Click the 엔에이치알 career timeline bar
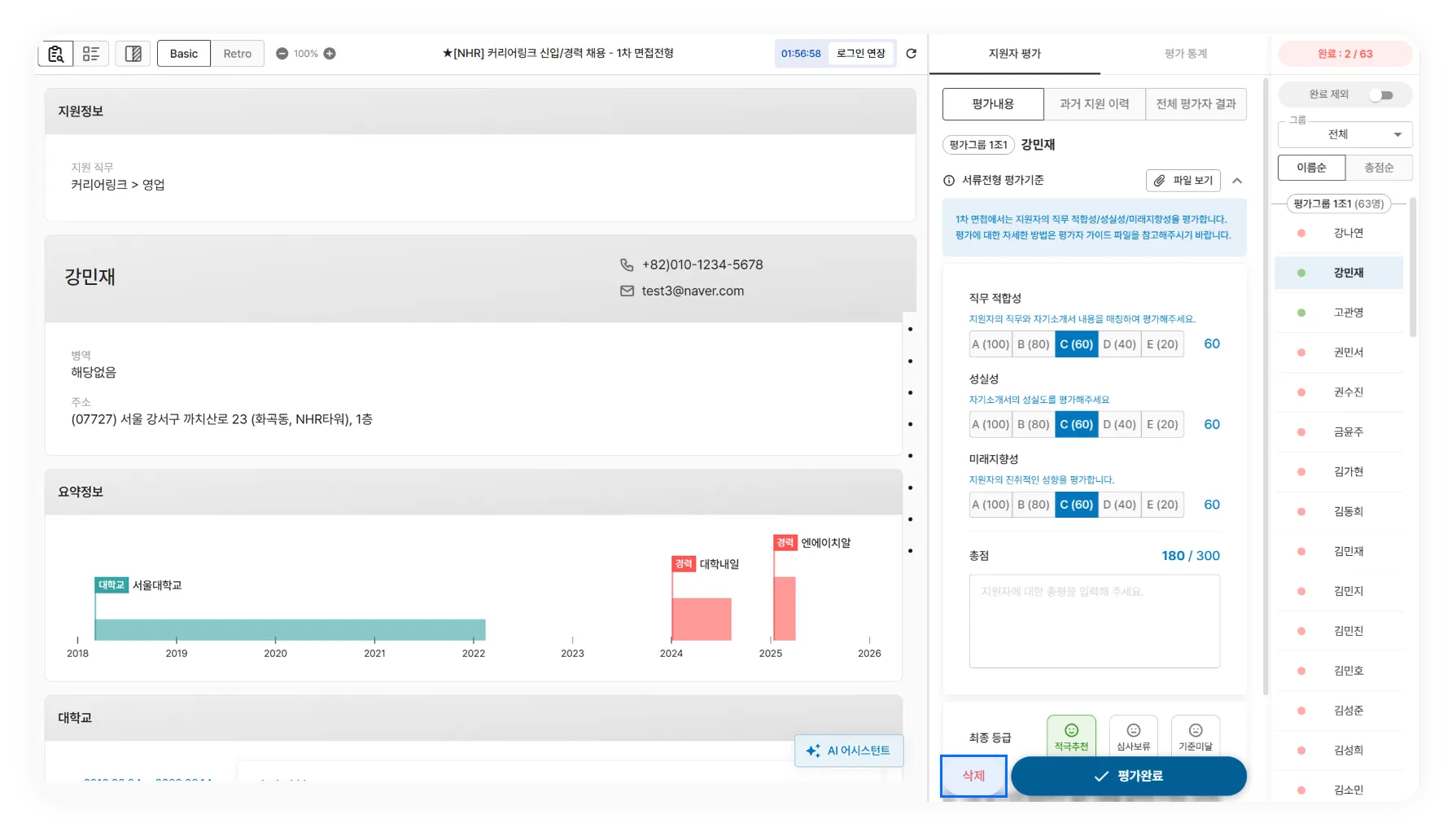This screenshot has height=836, width=1456. 785,609
